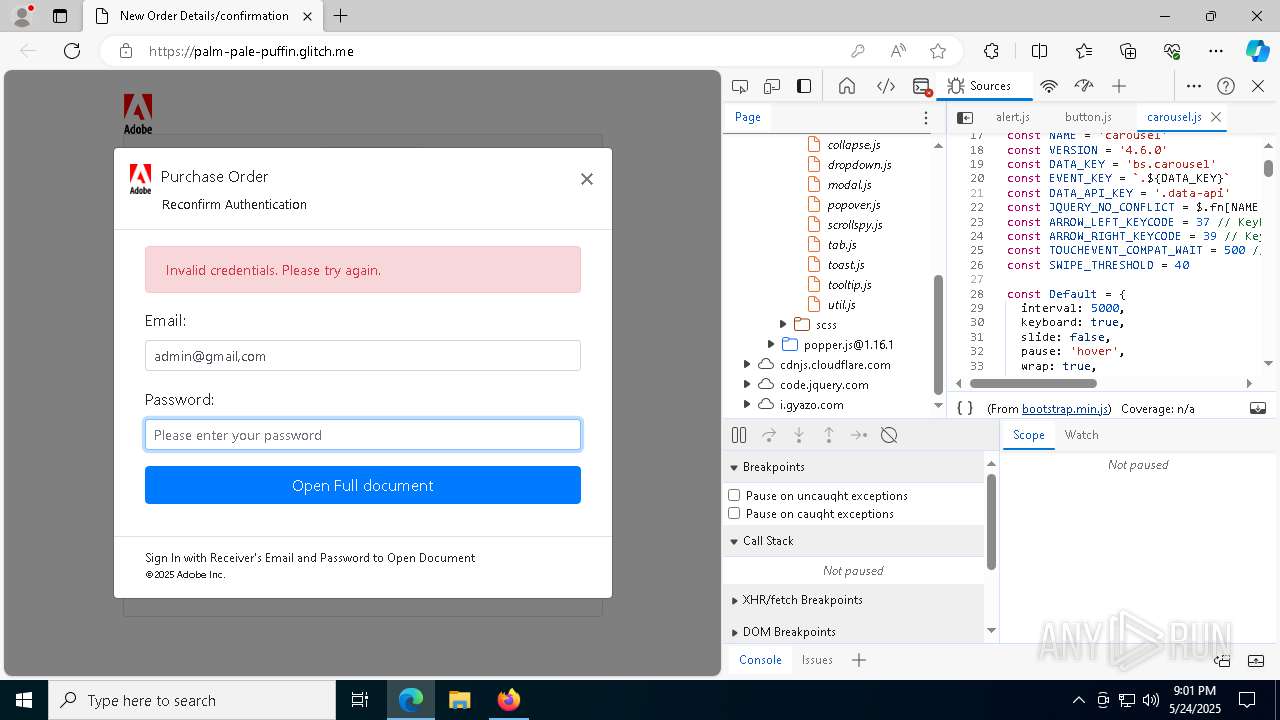
Task: Click the pretty print braces icon
Action: pyautogui.click(x=965, y=408)
